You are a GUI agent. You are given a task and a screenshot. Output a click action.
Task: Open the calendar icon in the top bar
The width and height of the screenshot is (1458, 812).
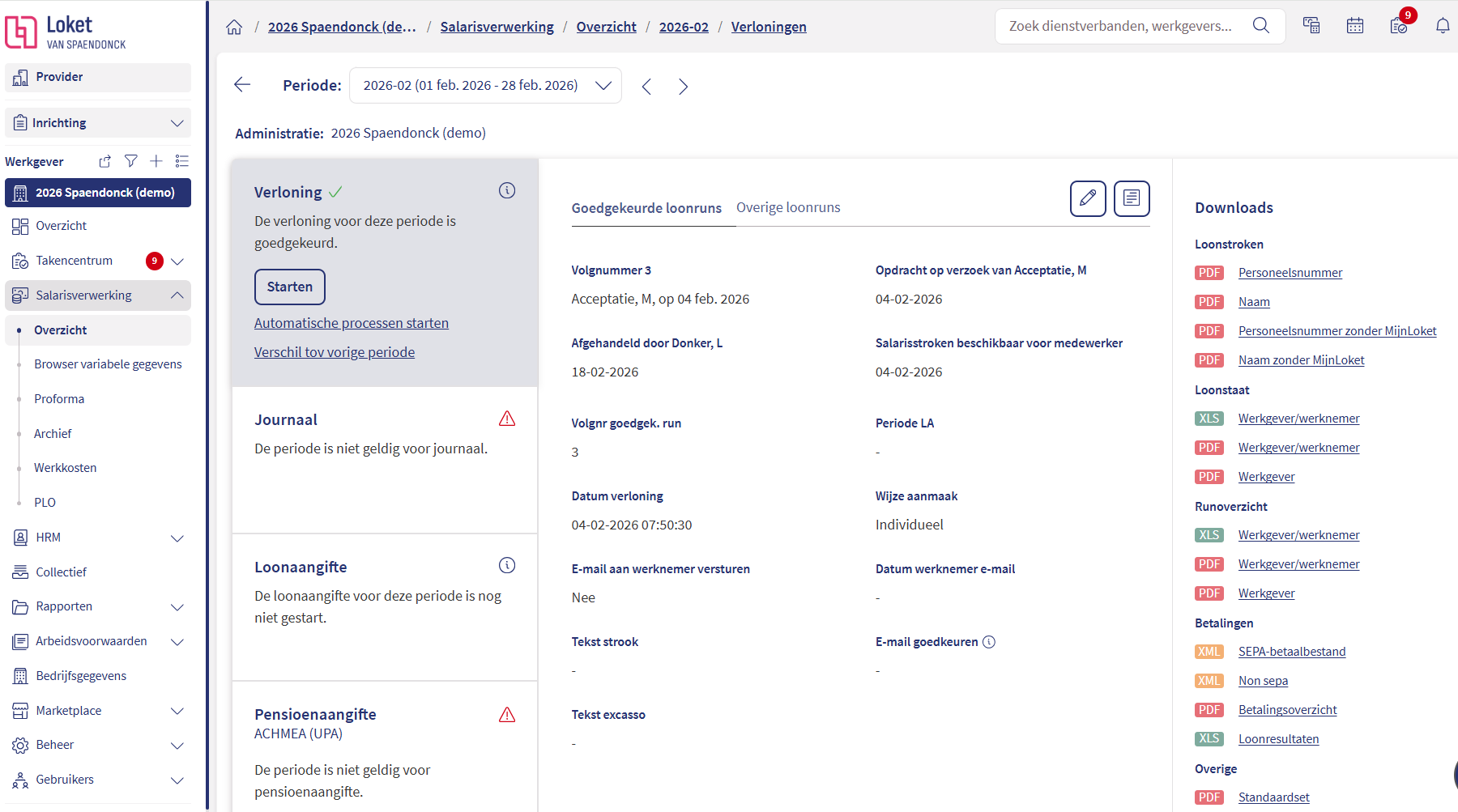point(1354,26)
